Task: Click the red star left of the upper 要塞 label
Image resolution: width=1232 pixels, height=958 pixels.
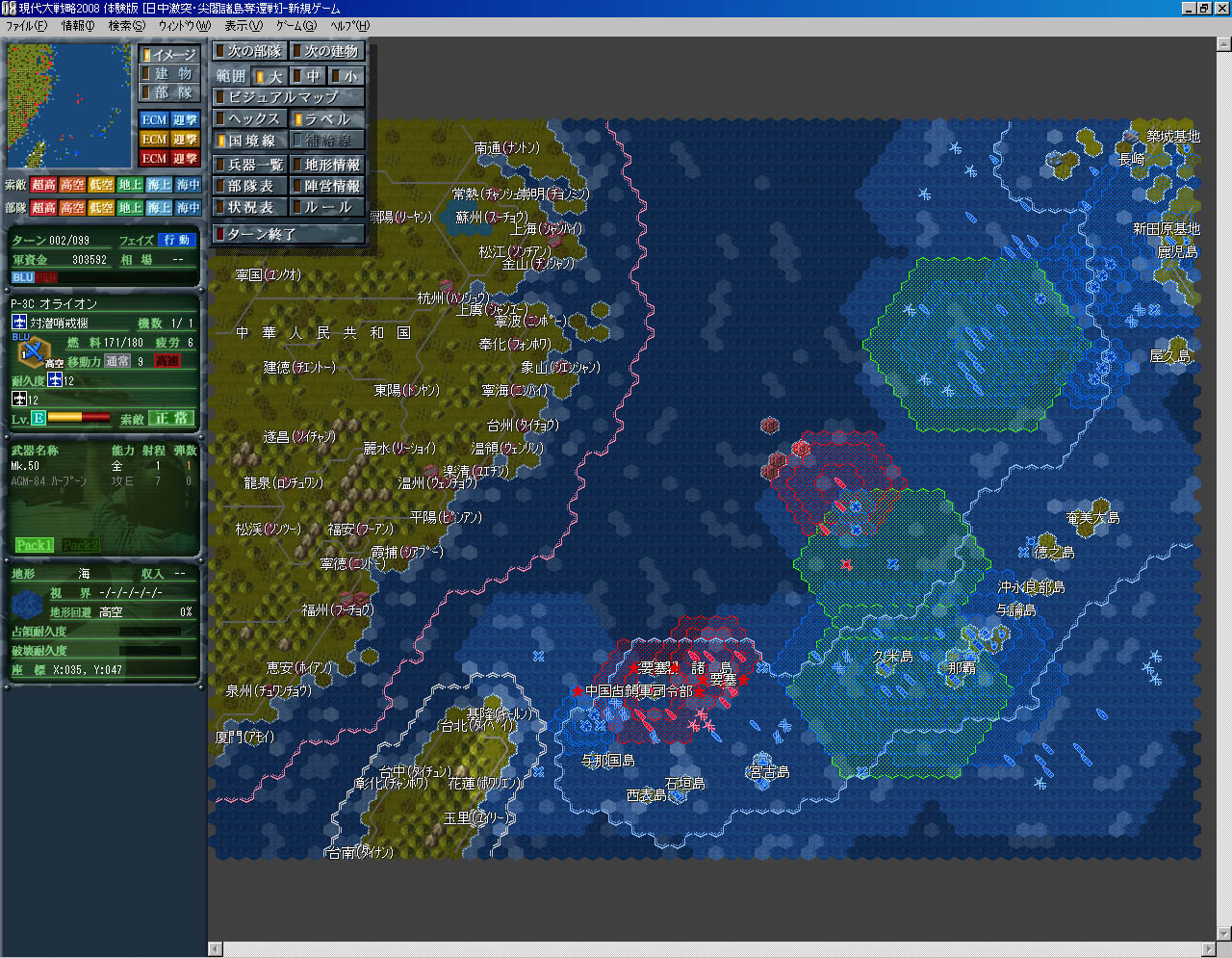Action: pos(632,668)
